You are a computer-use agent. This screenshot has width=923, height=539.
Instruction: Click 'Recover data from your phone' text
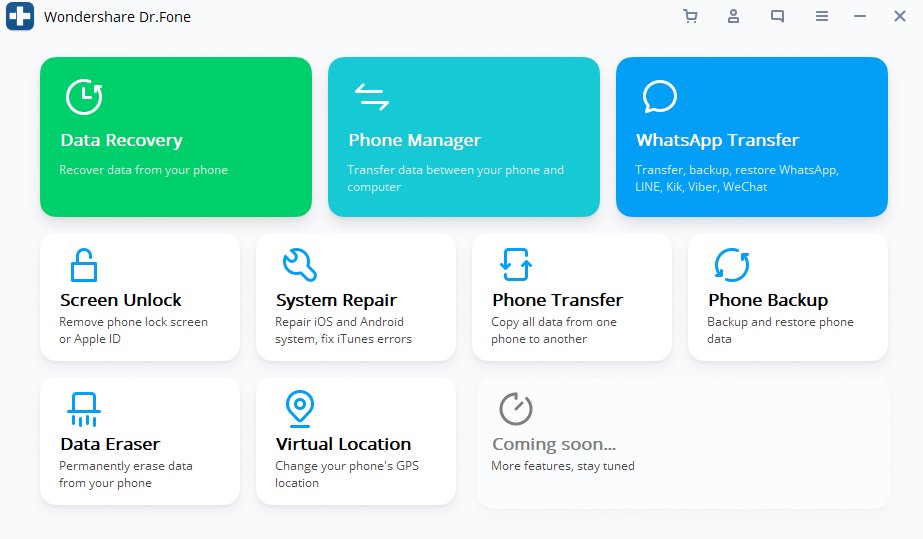click(x=143, y=170)
